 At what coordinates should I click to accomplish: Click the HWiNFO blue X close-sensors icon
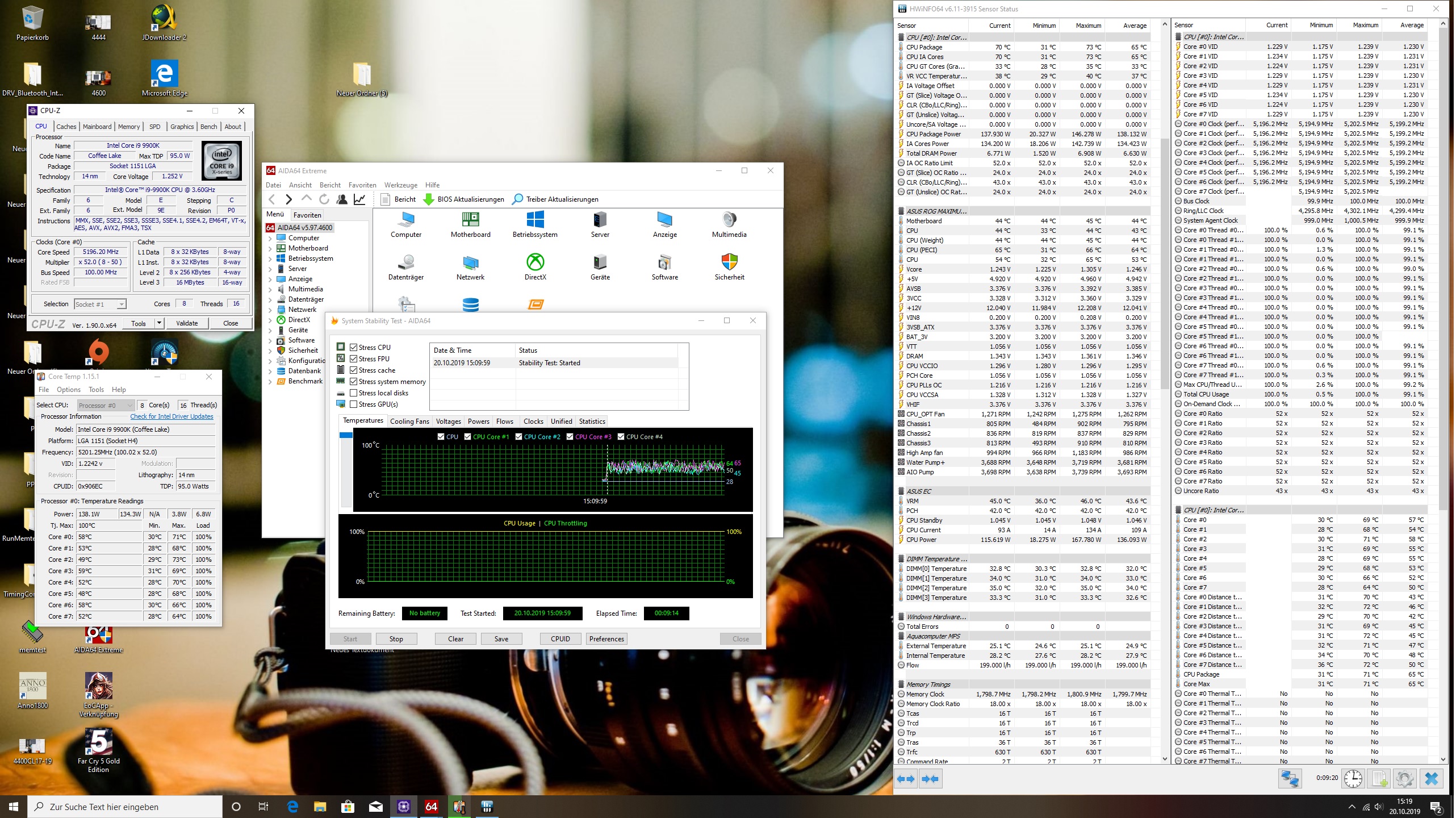[1432, 779]
